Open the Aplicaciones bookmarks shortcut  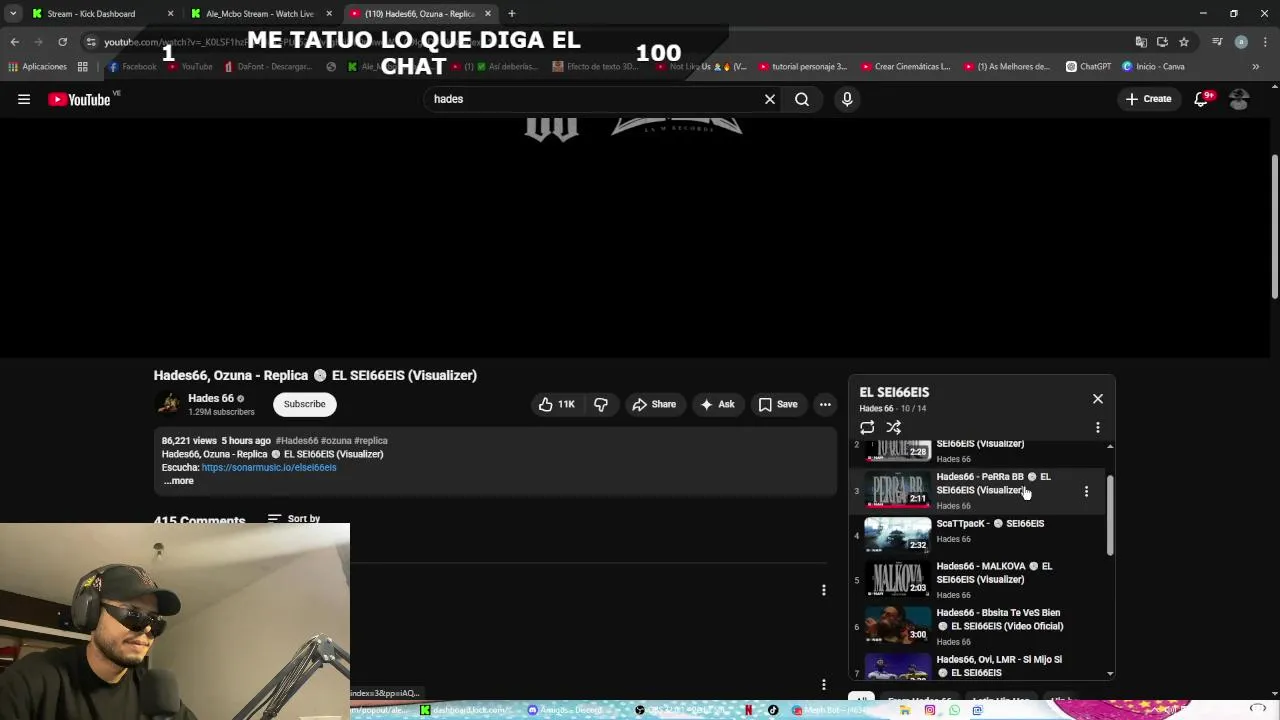tap(38, 67)
